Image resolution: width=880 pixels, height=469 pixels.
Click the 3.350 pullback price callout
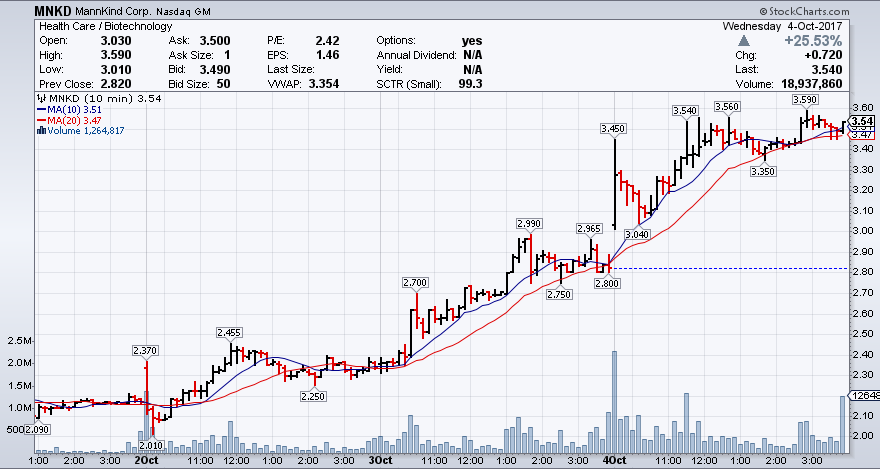764,171
